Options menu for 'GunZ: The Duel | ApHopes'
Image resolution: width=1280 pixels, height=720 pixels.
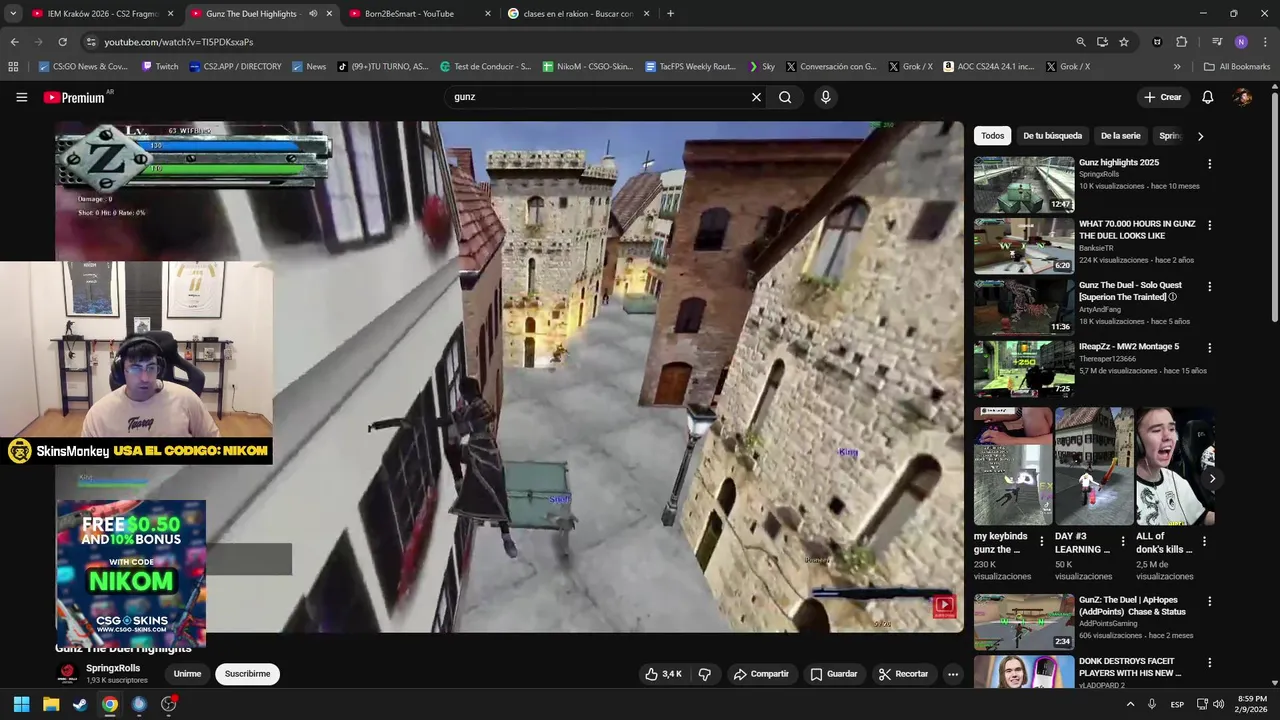point(1209,602)
